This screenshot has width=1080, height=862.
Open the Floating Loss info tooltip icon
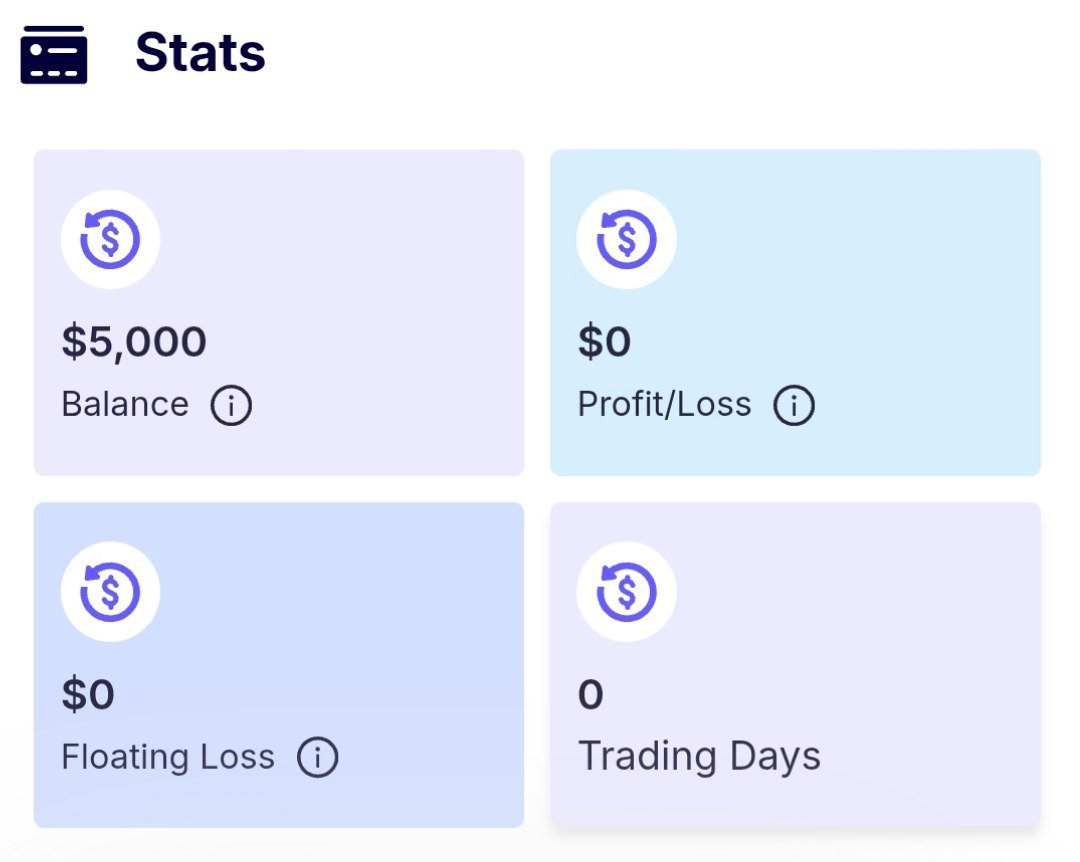[318, 757]
